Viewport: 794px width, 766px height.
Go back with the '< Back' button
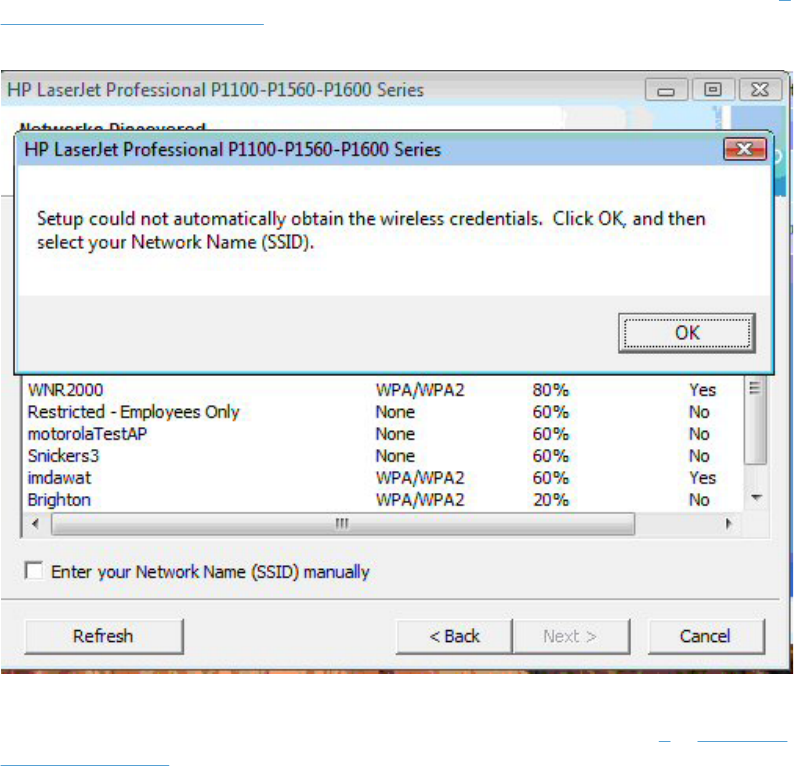coord(454,636)
